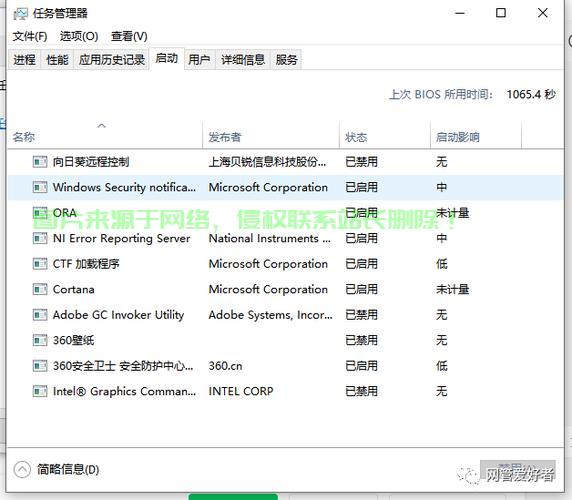572x500 pixels.
Task: Minimize the Task Manager window
Action: [x=460, y=13]
